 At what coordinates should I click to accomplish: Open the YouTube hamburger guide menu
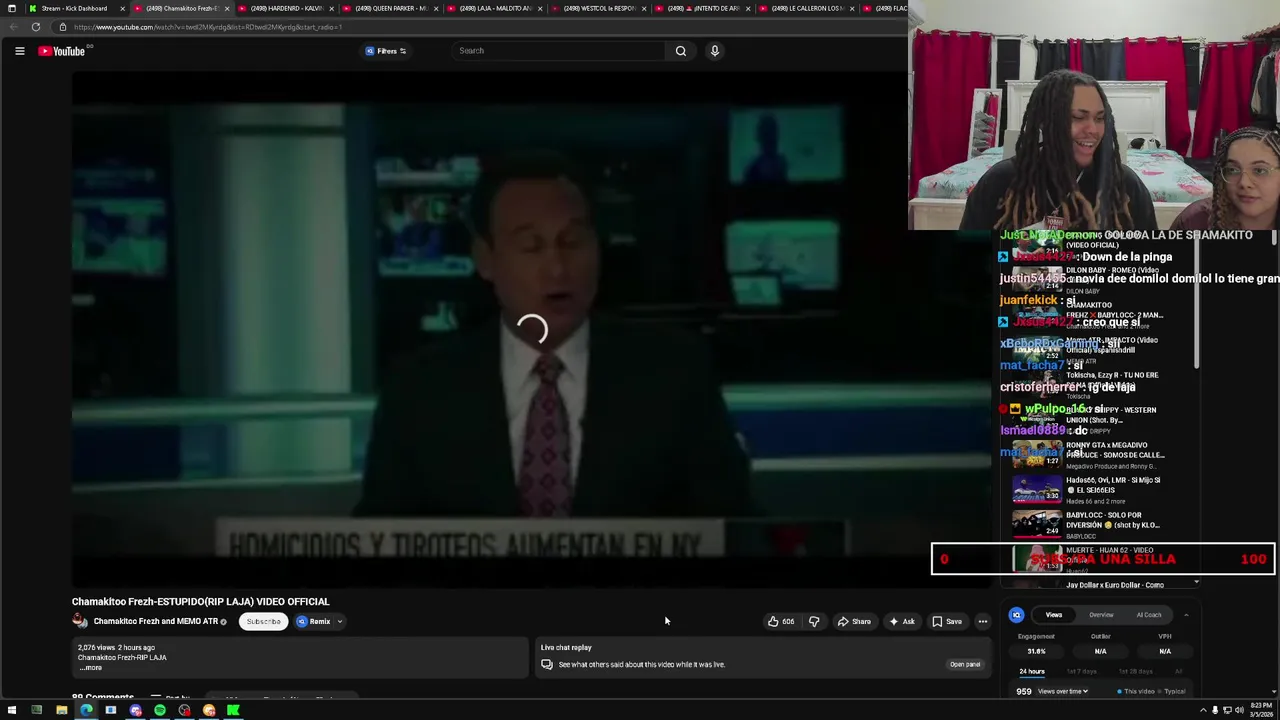pos(19,51)
